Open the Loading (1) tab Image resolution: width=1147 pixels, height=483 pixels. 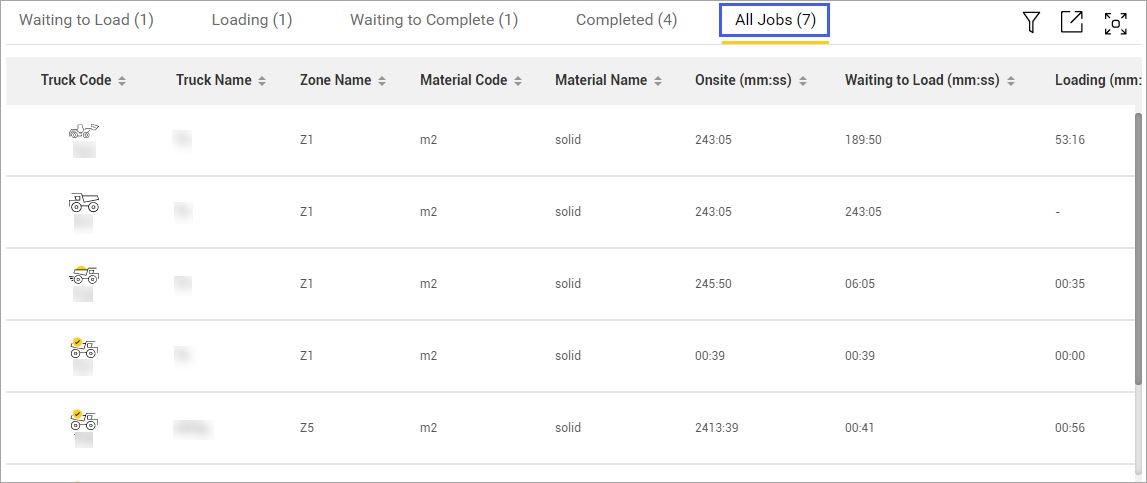click(252, 21)
